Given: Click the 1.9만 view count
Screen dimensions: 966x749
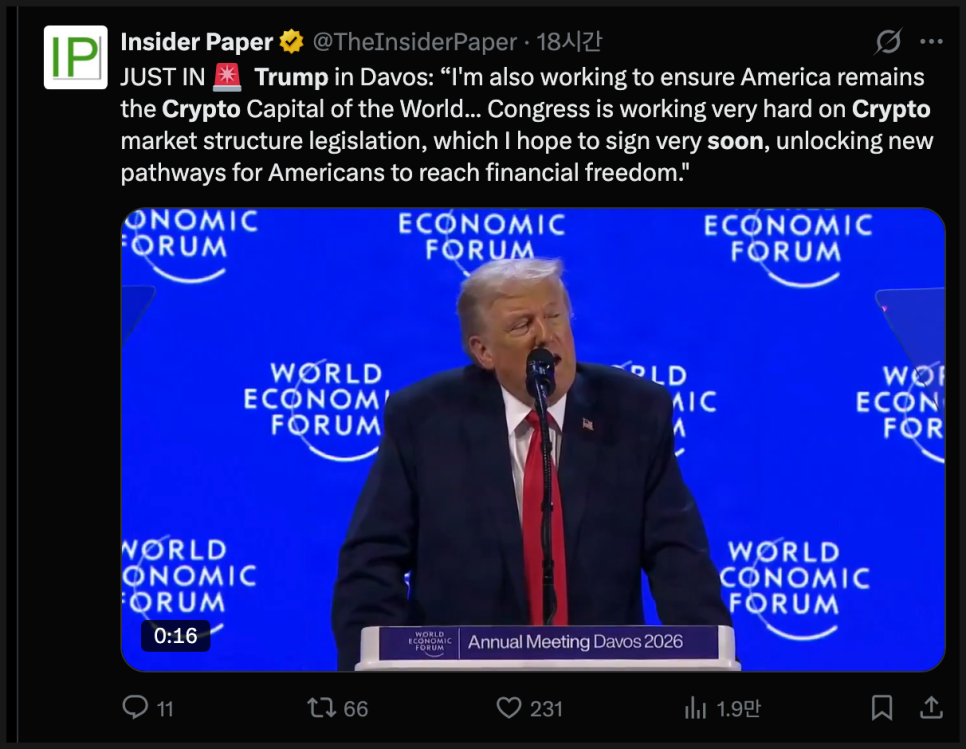Looking at the screenshot, I should click(x=738, y=709).
